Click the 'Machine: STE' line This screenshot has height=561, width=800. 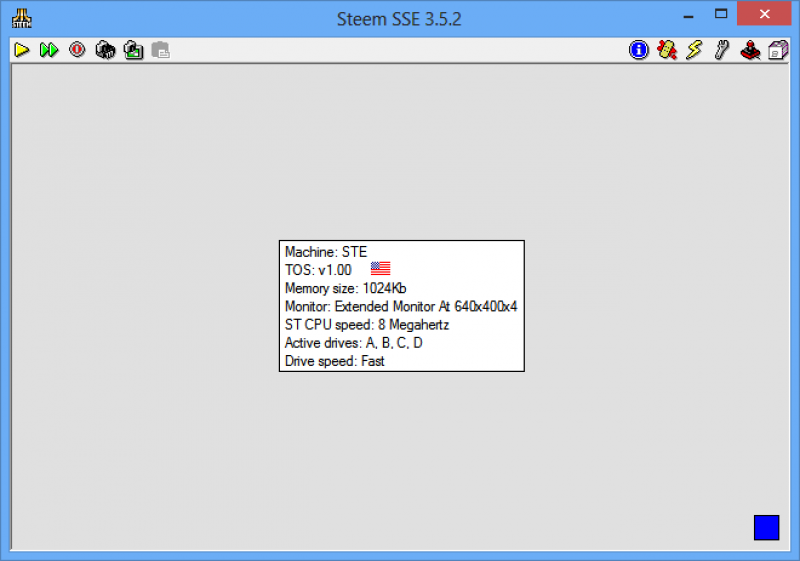(x=326, y=252)
